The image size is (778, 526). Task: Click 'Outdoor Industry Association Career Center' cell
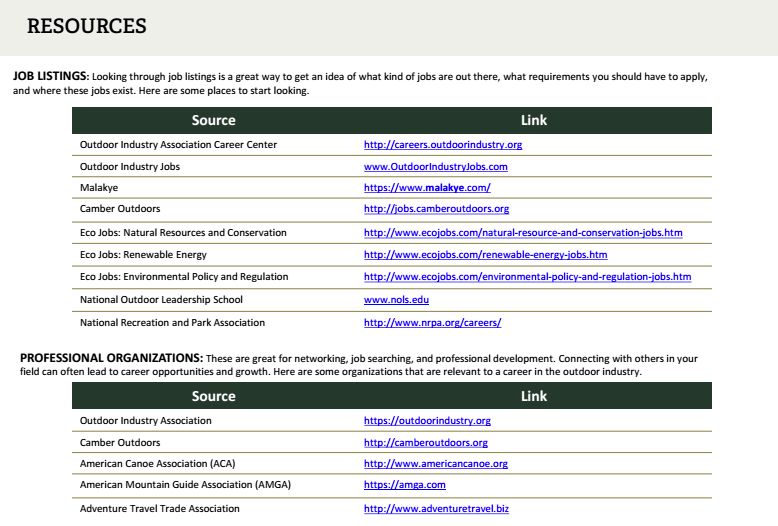pos(178,145)
